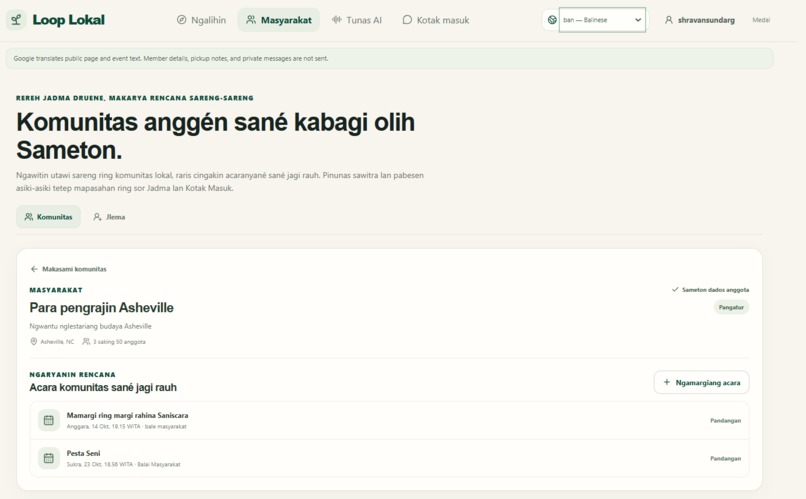Click the Medal link in the header

click(761, 20)
